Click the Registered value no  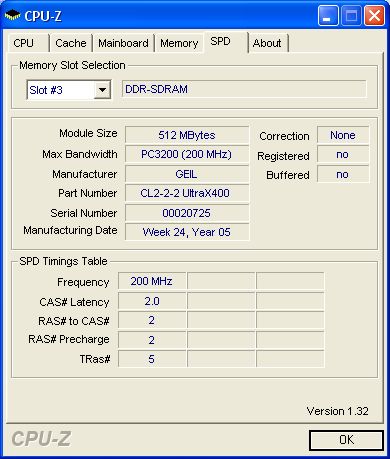click(x=343, y=154)
